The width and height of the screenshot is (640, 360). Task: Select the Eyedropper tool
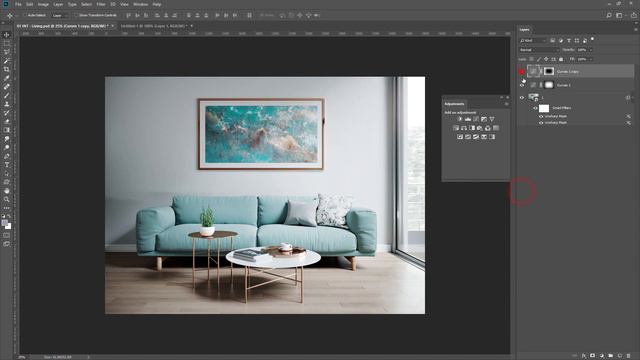(x=7, y=78)
